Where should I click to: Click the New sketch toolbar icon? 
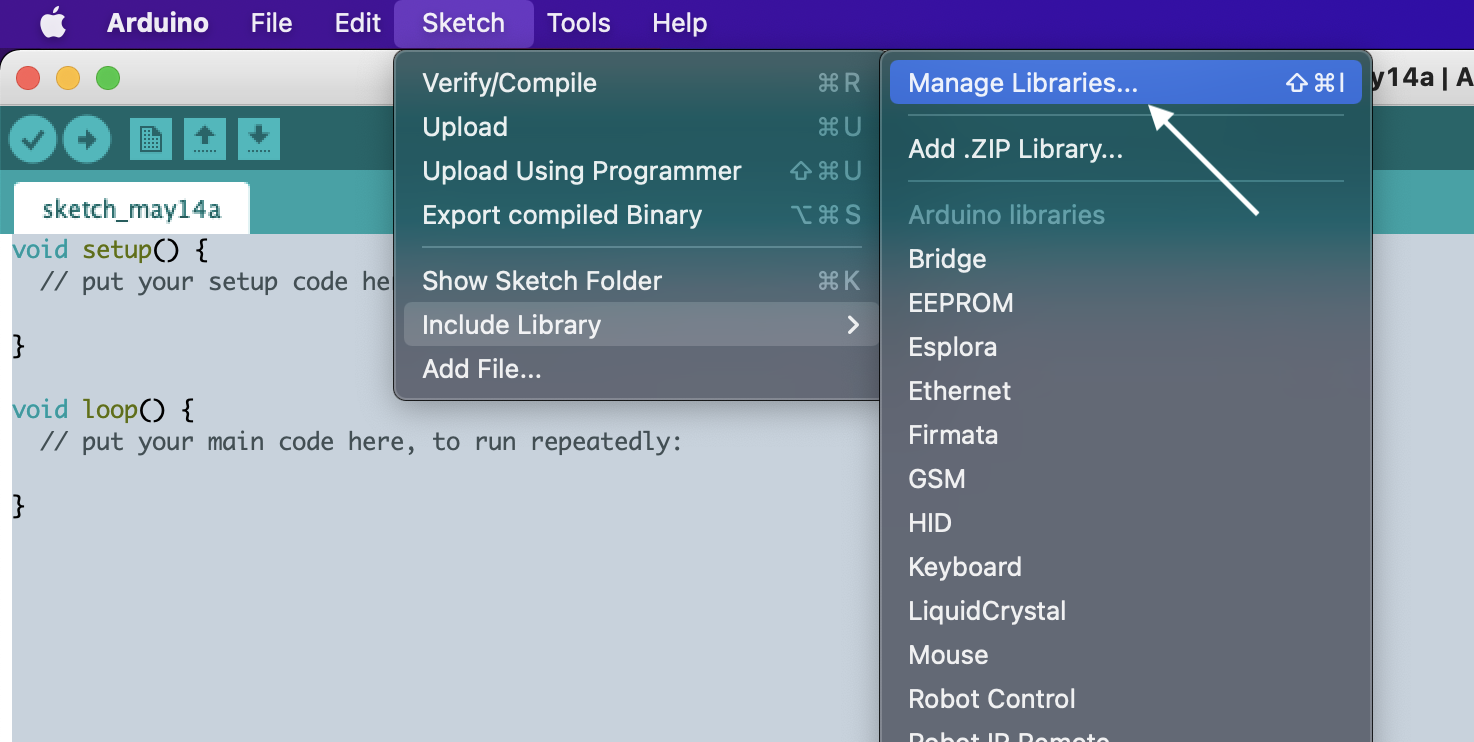tap(151, 140)
